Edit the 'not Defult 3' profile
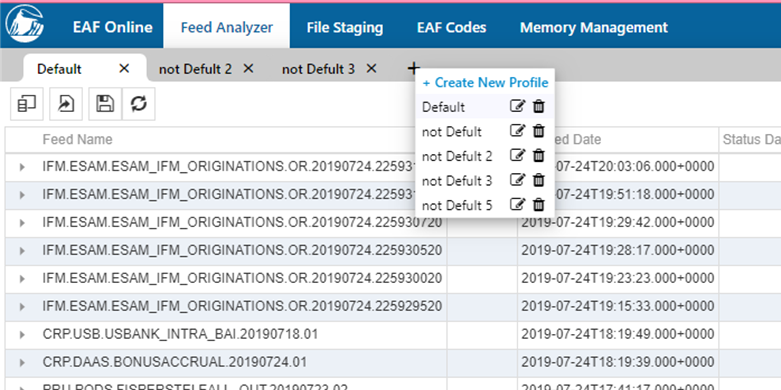This screenshot has height=390, width=781. (518, 180)
